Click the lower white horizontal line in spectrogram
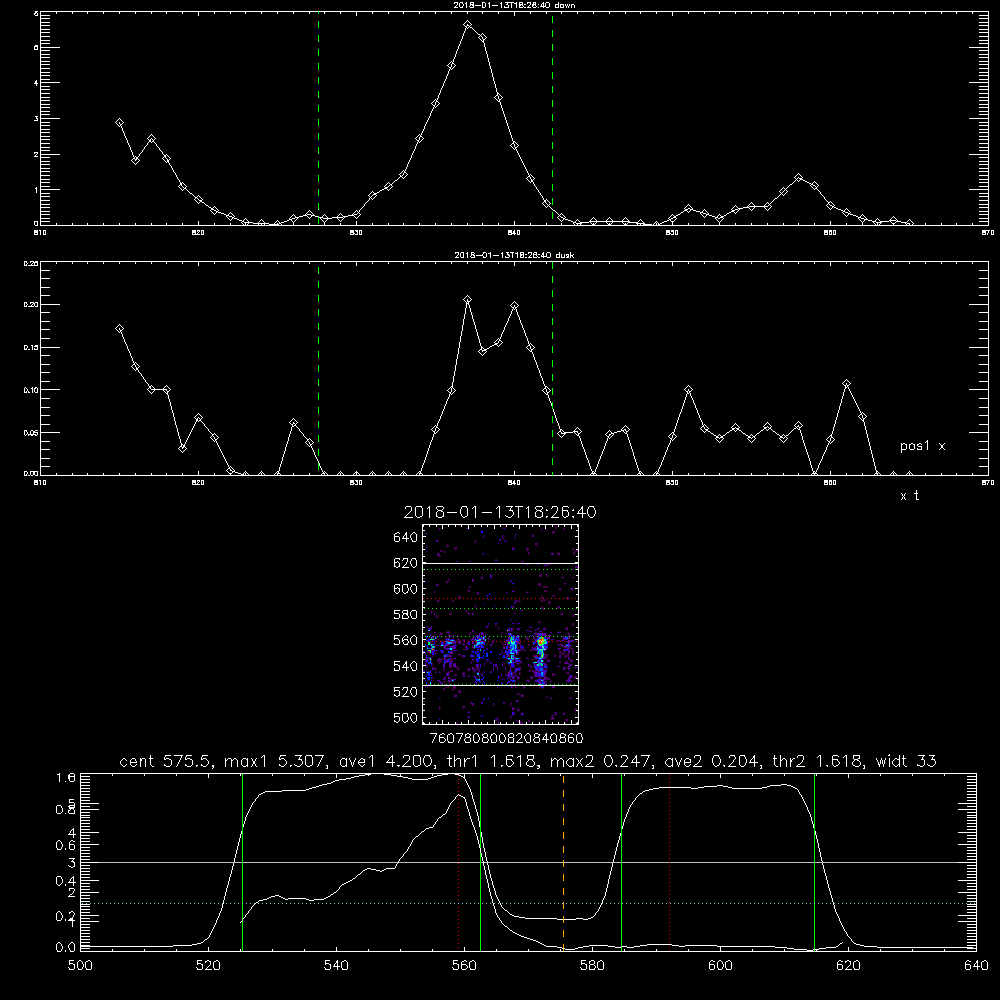The width and height of the screenshot is (1000, 1000). (500, 685)
